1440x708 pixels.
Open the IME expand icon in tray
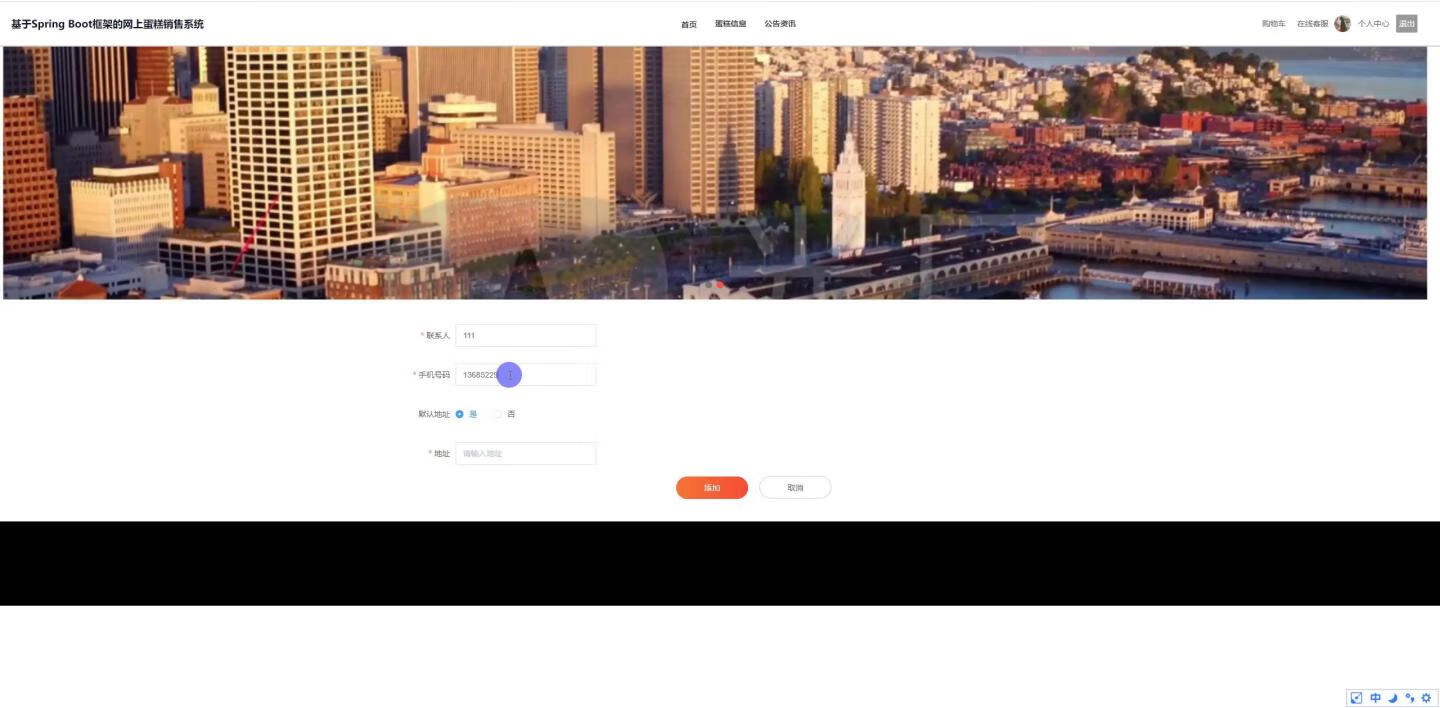(x=1357, y=698)
